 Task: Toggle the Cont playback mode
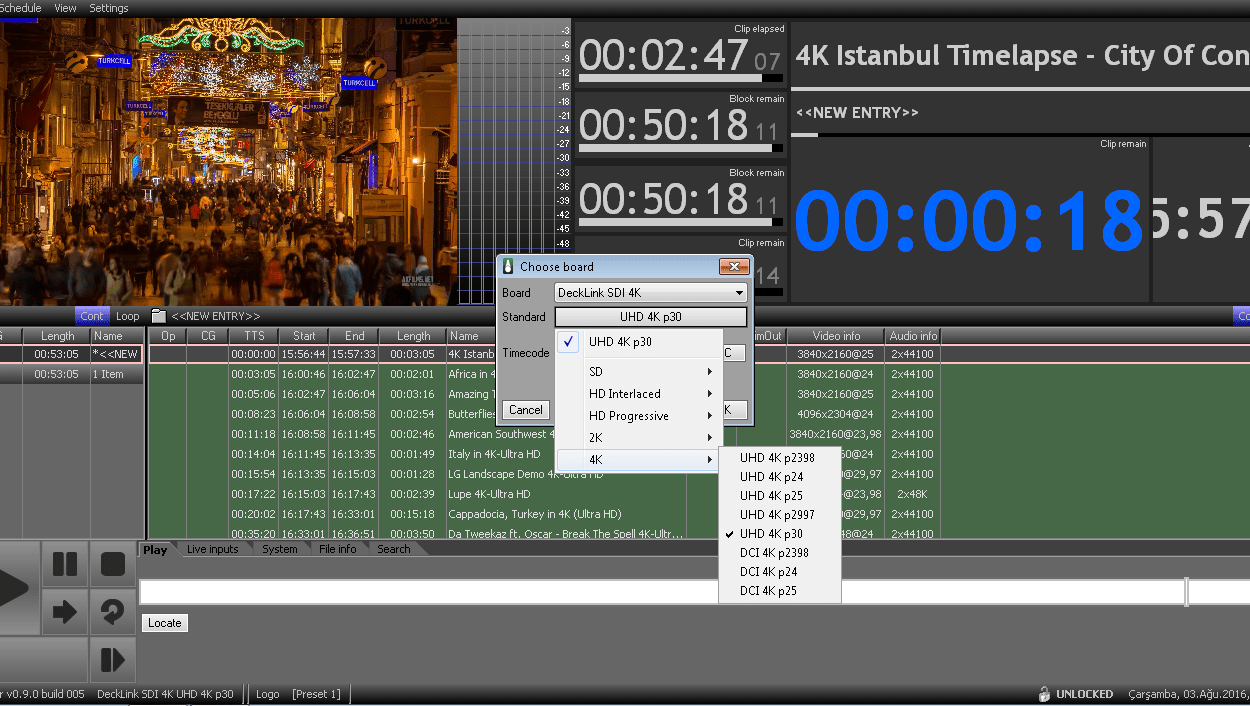click(92, 316)
